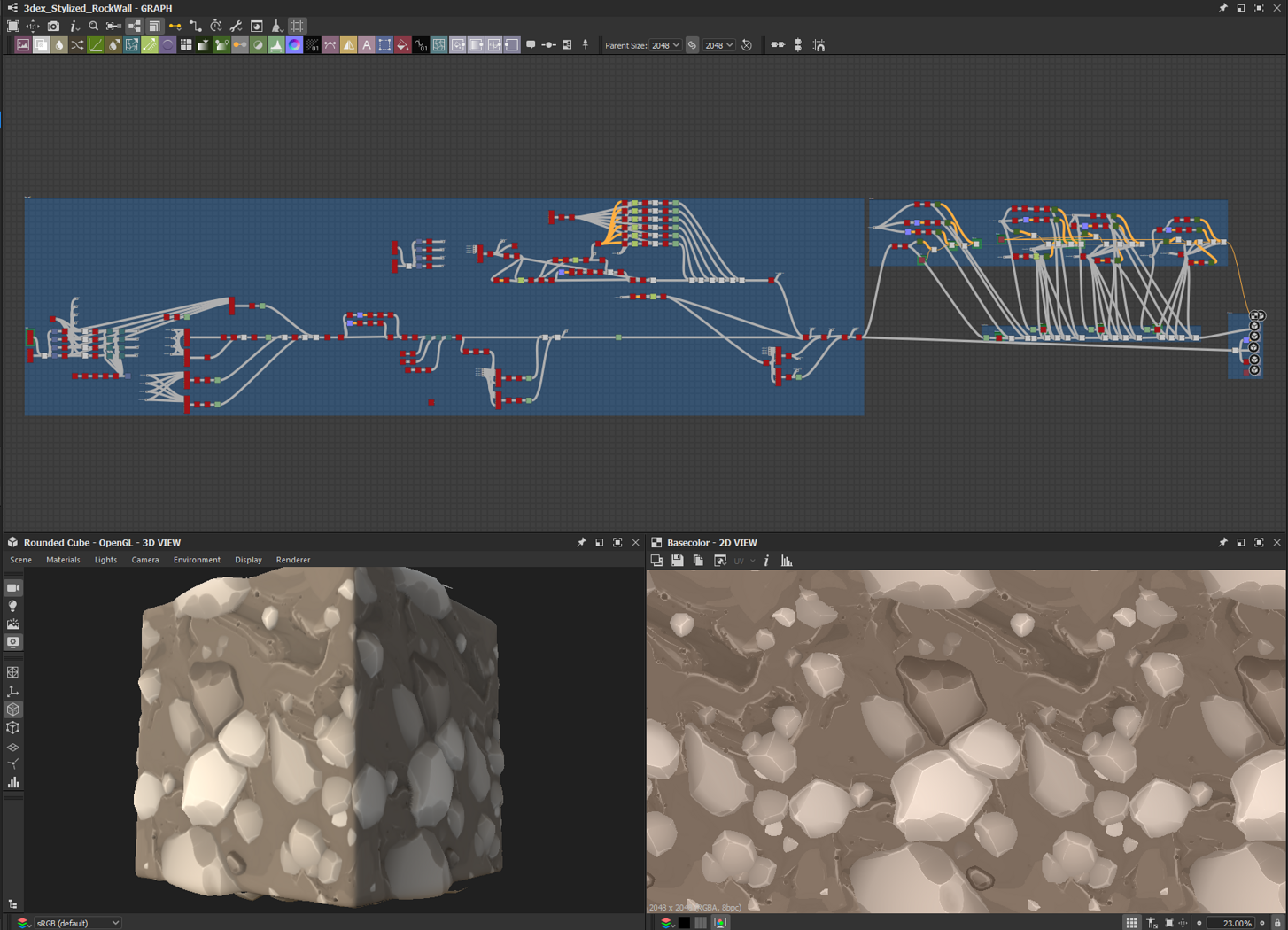
Task: Open the Parent Size height dropdown
Action: point(719,45)
